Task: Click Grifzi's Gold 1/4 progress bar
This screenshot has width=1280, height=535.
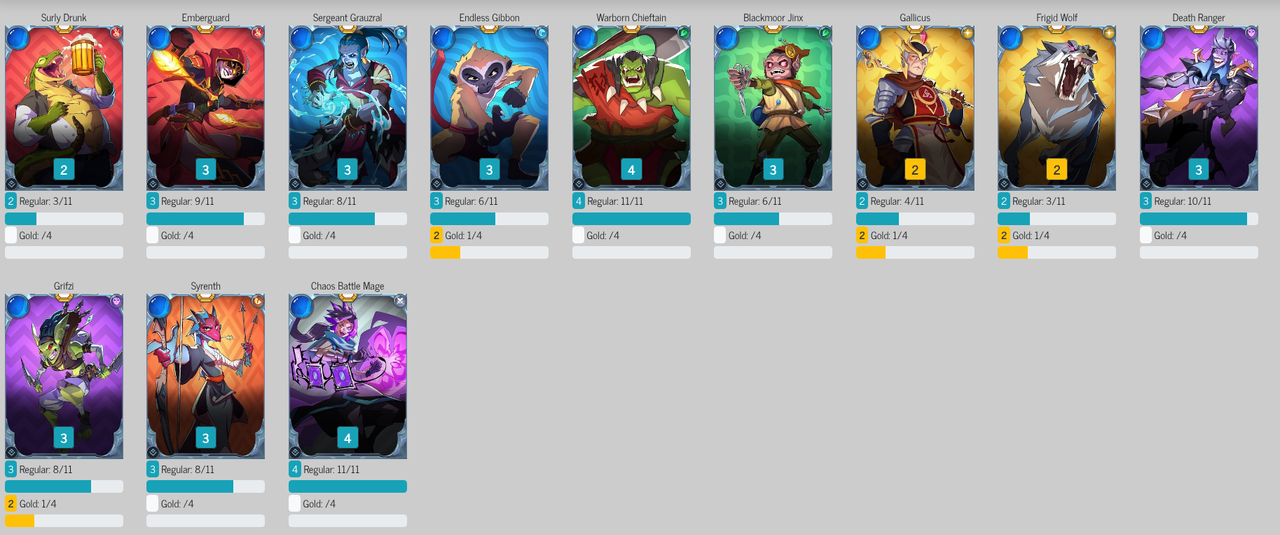Action: click(64, 520)
